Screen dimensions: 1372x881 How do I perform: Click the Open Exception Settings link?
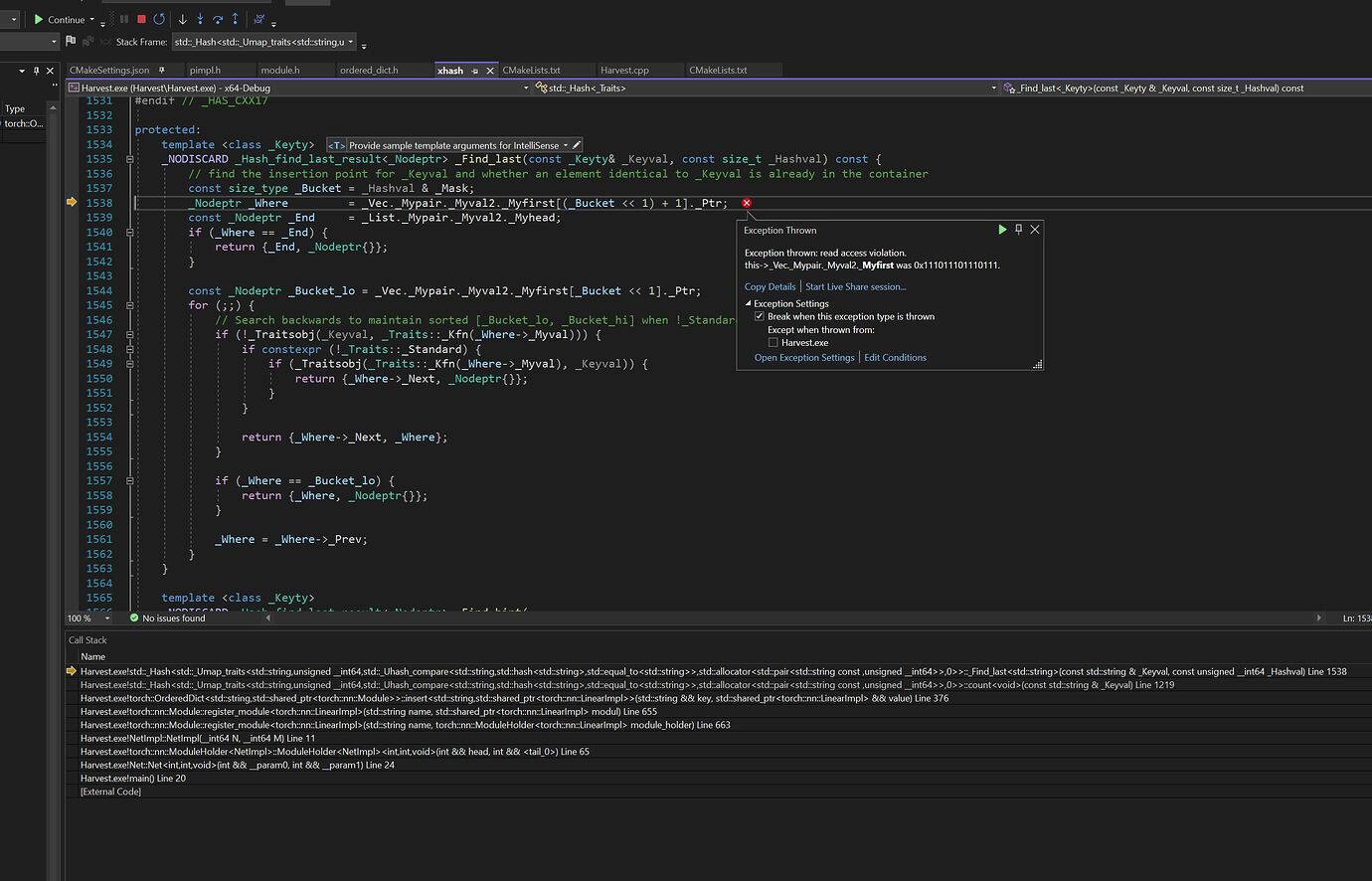tap(804, 357)
